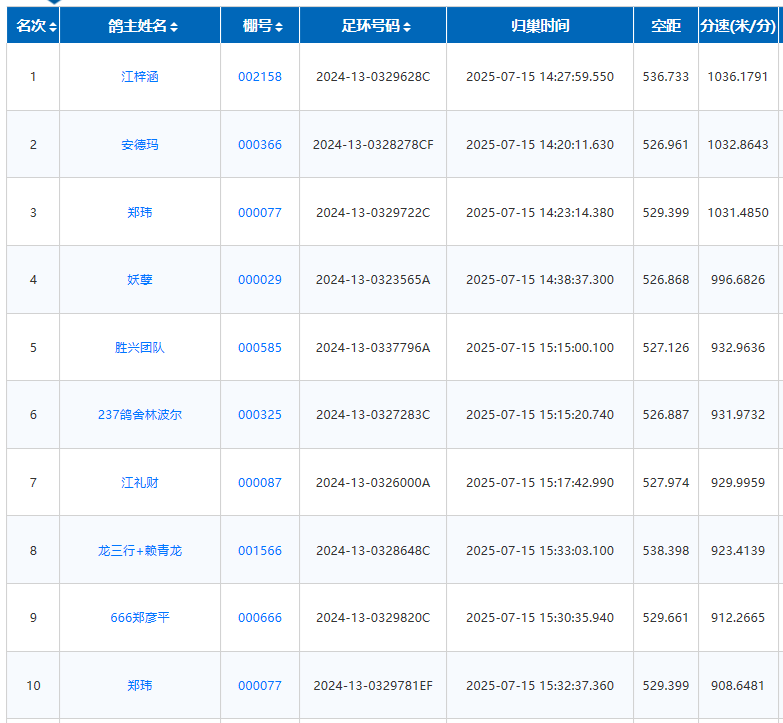Open 江礼财 owner details
This screenshot has width=783, height=723.
[x=140, y=483]
